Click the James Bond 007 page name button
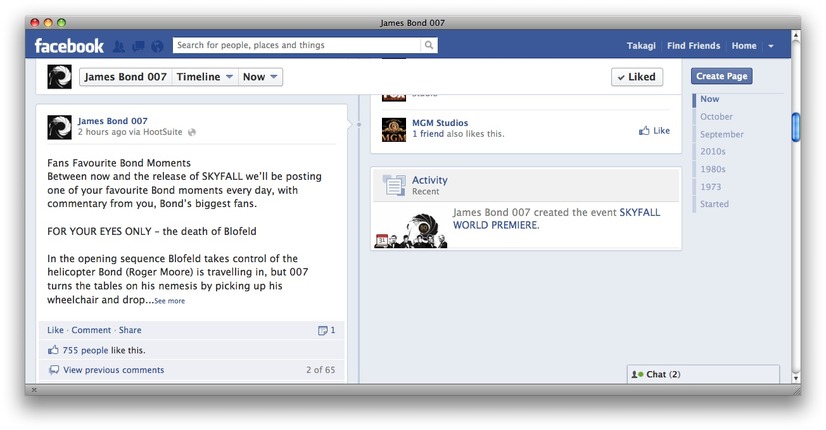This screenshot has height=430, width=826. coord(125,77)
